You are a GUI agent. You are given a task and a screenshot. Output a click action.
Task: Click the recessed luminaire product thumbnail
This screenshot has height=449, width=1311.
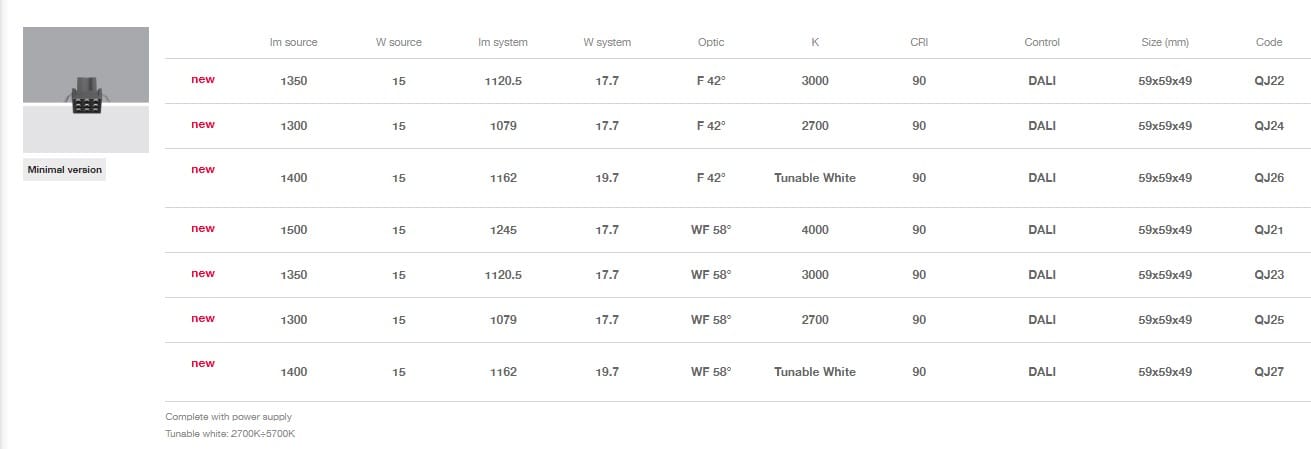click(86, 90)
